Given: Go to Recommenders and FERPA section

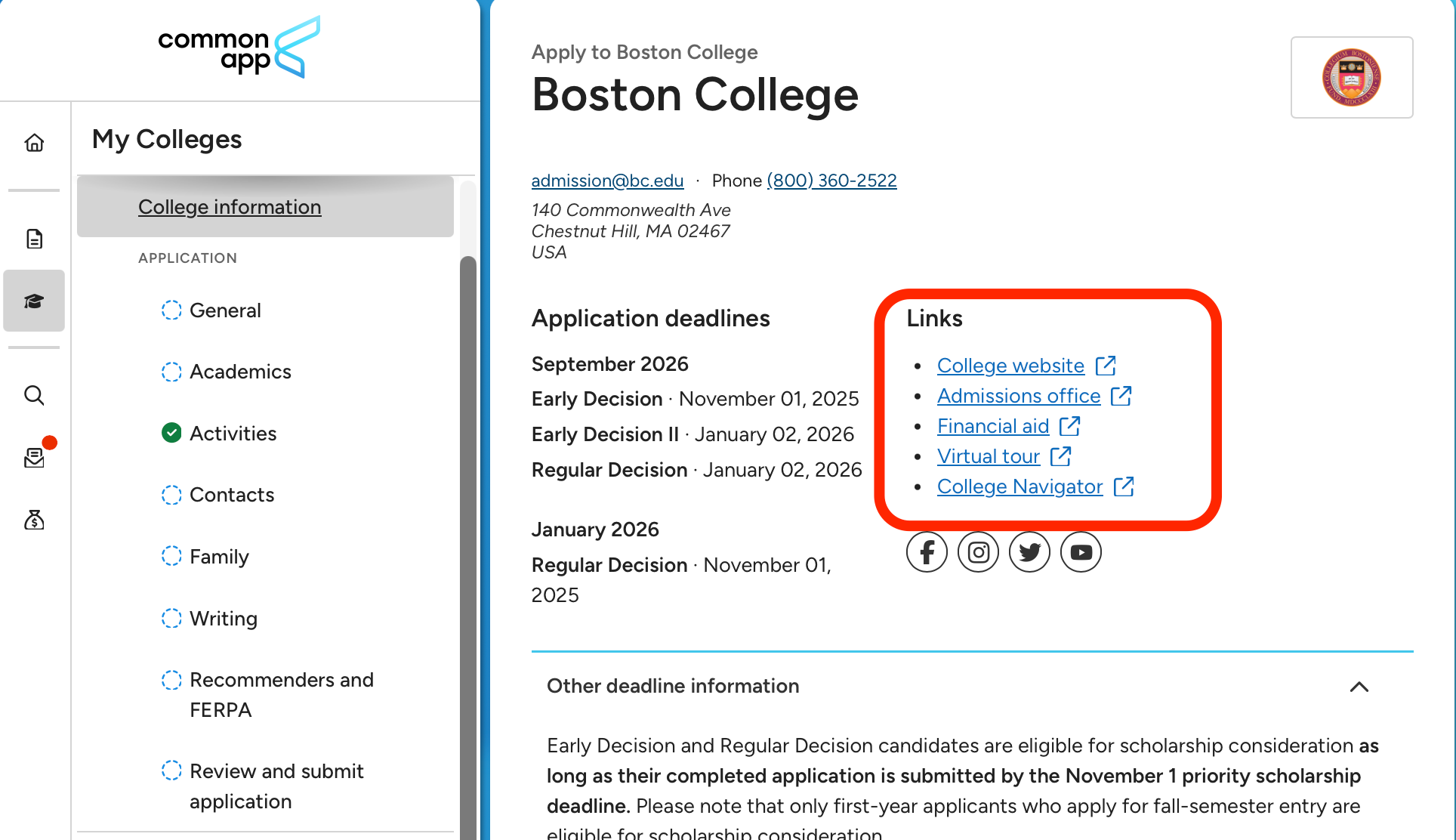Looking at the screenshot, I should point(281,694).
